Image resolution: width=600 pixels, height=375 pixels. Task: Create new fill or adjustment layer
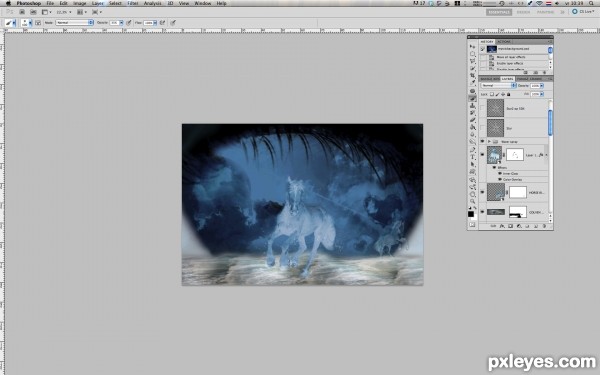[518, 226]
